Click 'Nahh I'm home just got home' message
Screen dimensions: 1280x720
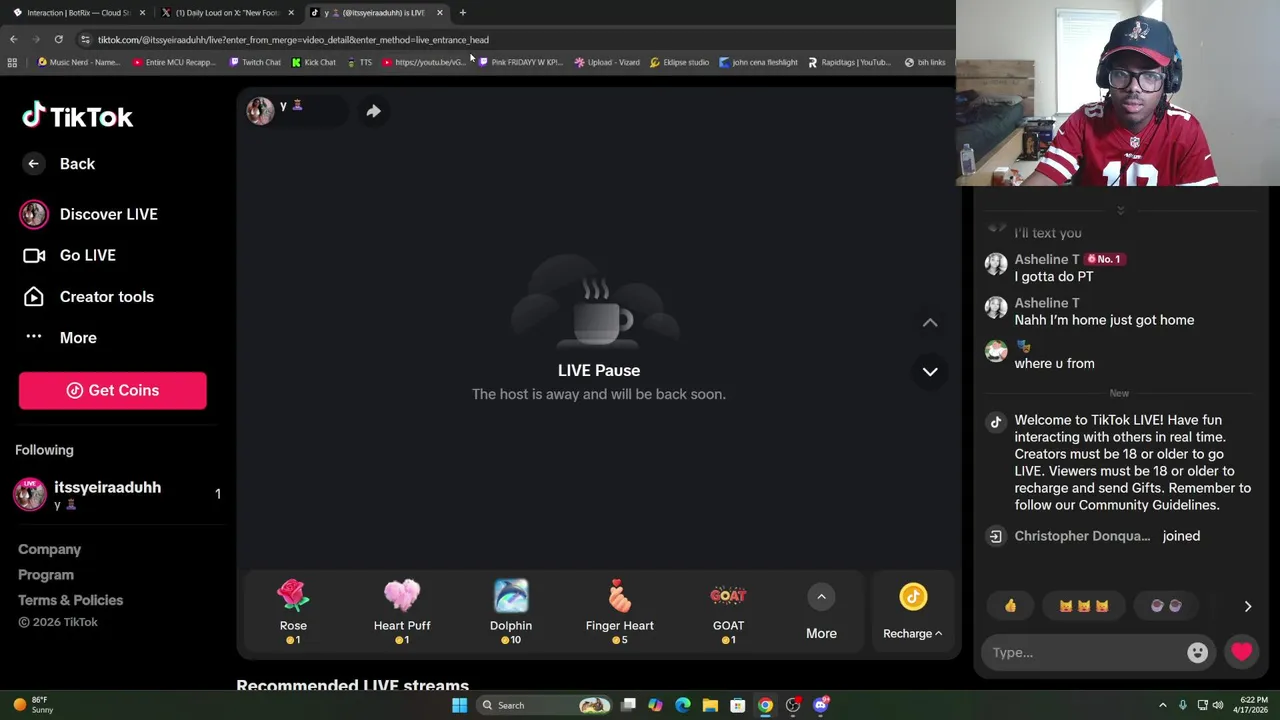click(x=1104, y=320)
